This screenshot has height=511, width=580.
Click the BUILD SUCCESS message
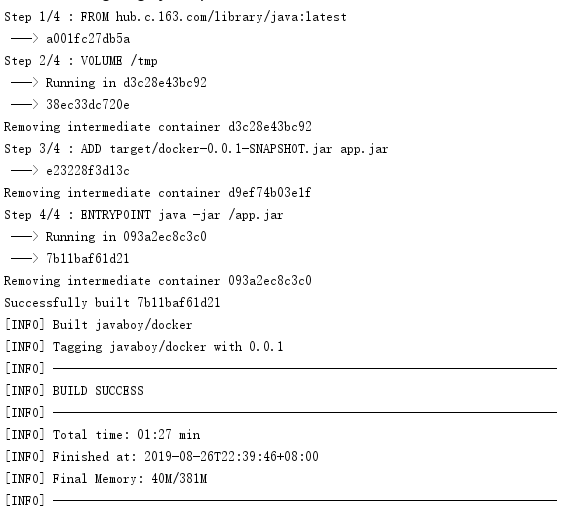tap(74, 391)
